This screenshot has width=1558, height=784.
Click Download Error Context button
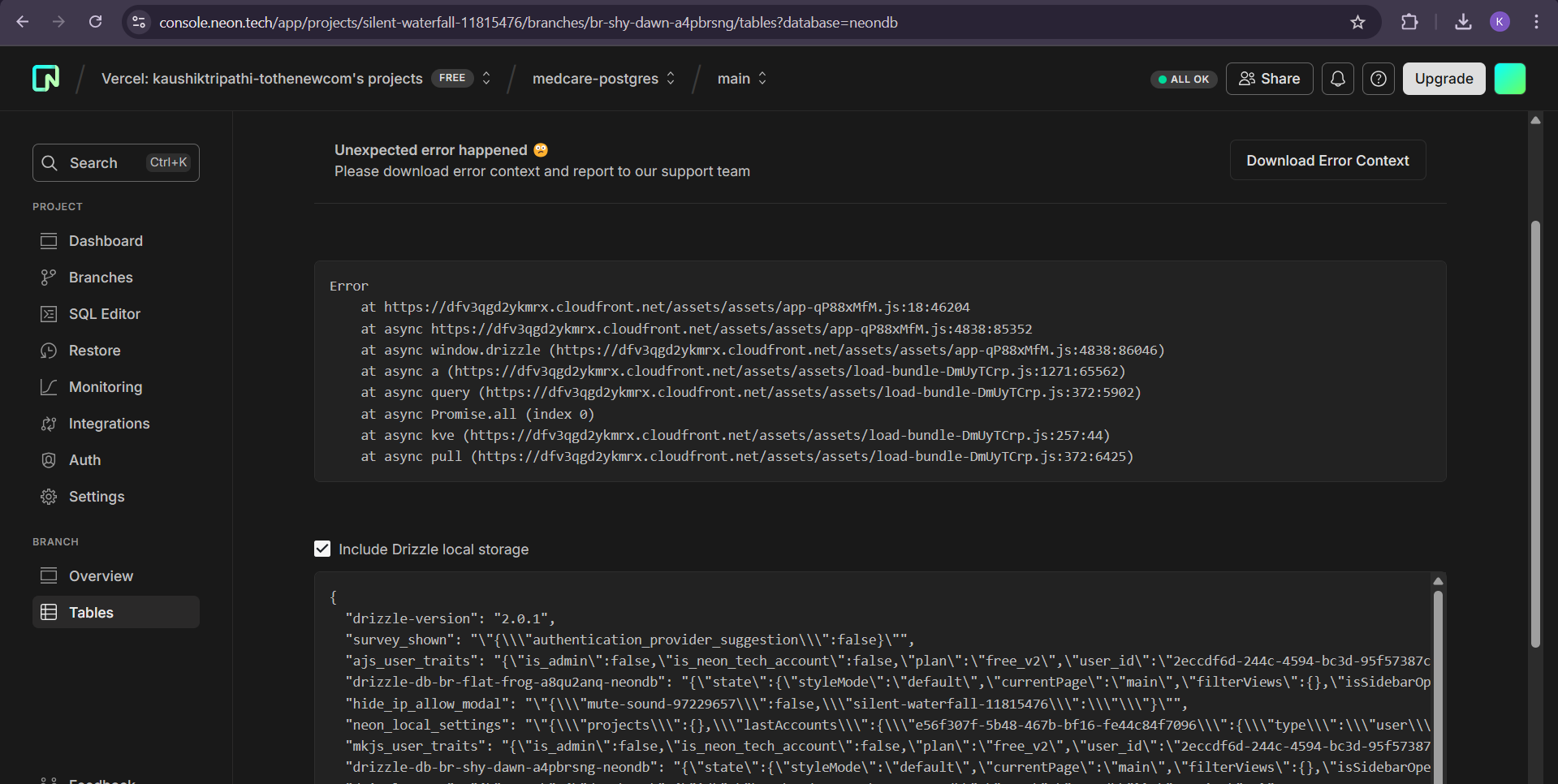tap(1327, 161)
